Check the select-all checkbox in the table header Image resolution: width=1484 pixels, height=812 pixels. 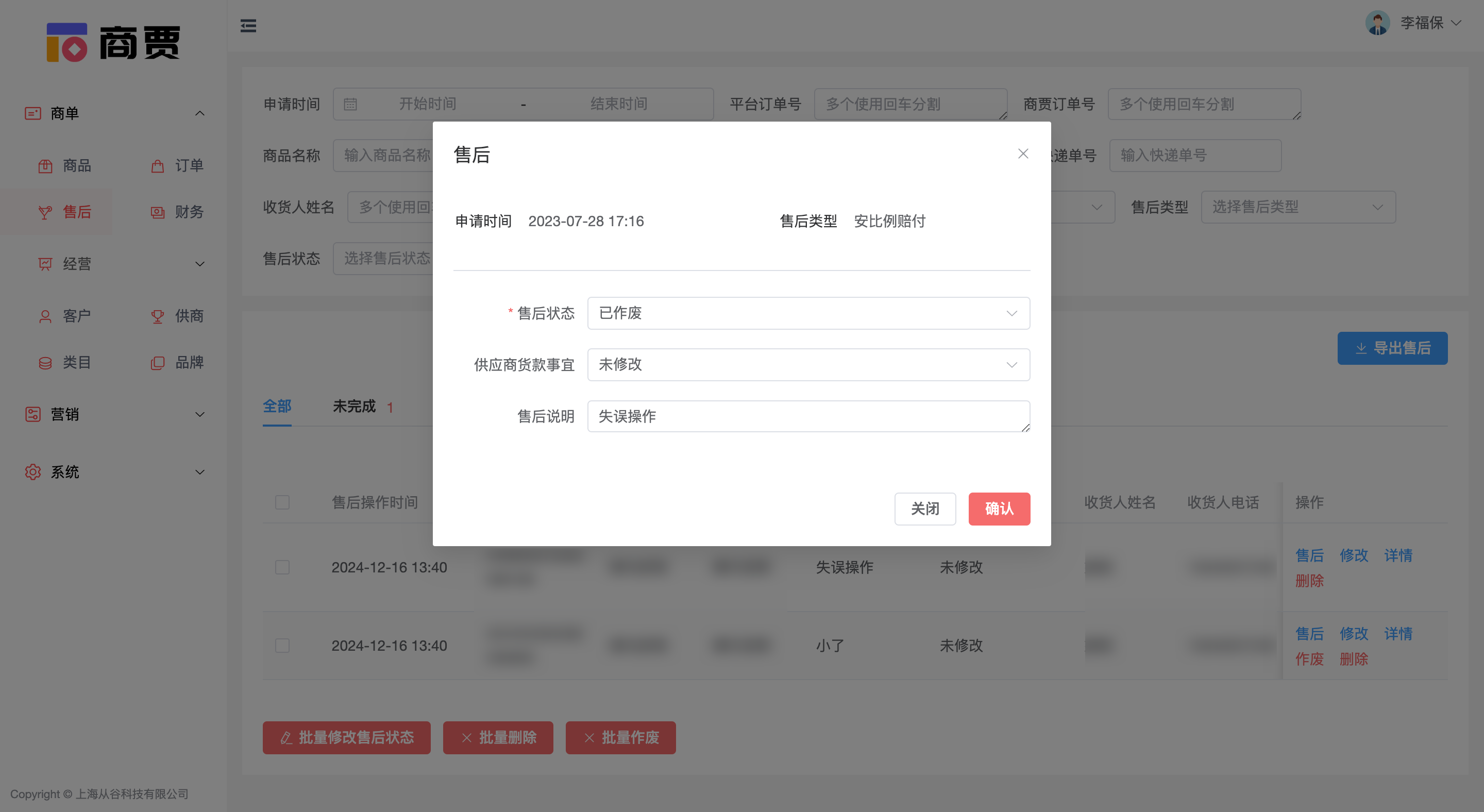(x=282, y=502)
